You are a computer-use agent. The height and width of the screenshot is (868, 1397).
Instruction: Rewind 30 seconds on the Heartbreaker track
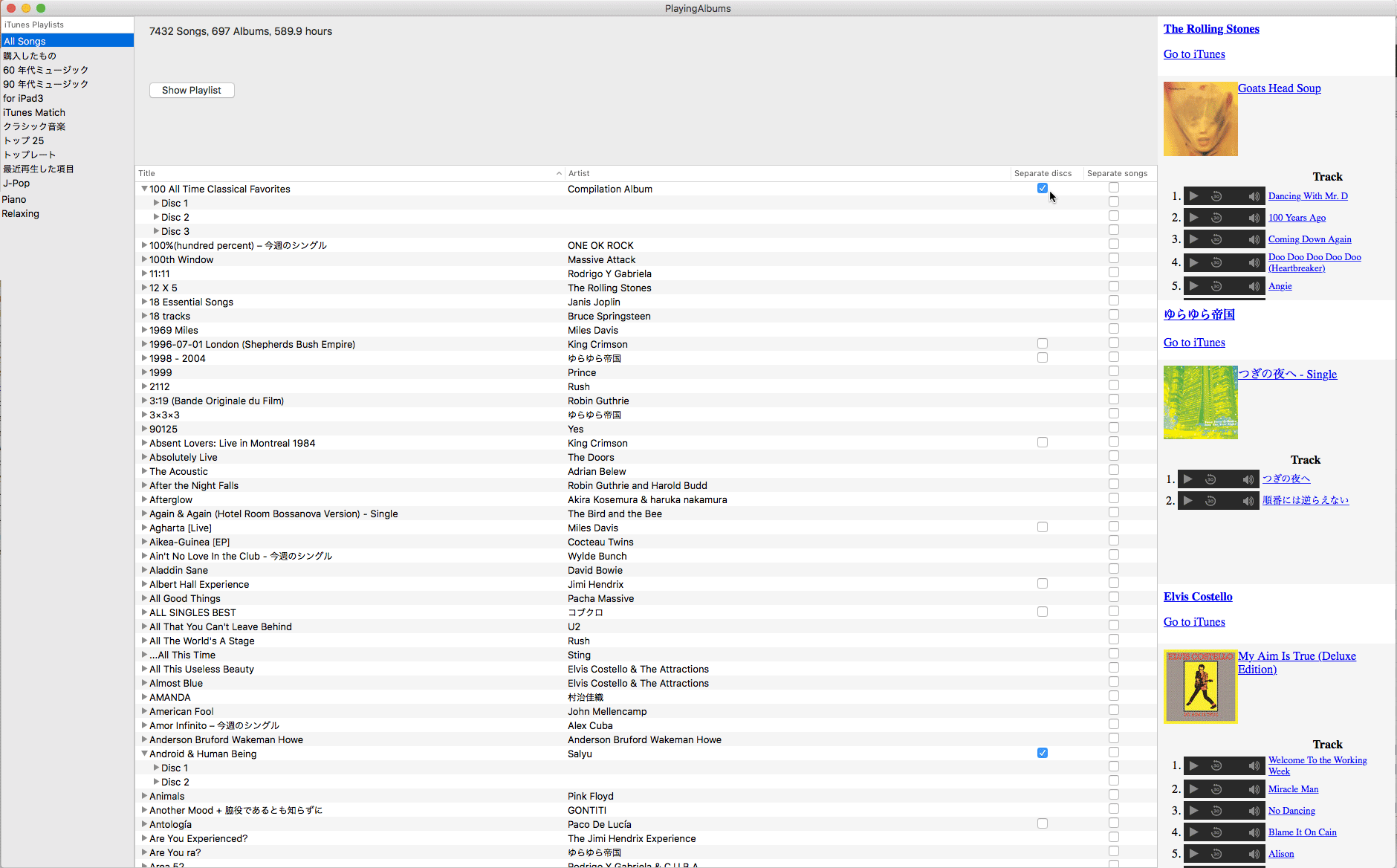pyautogui.click(x=1216, y=262)
